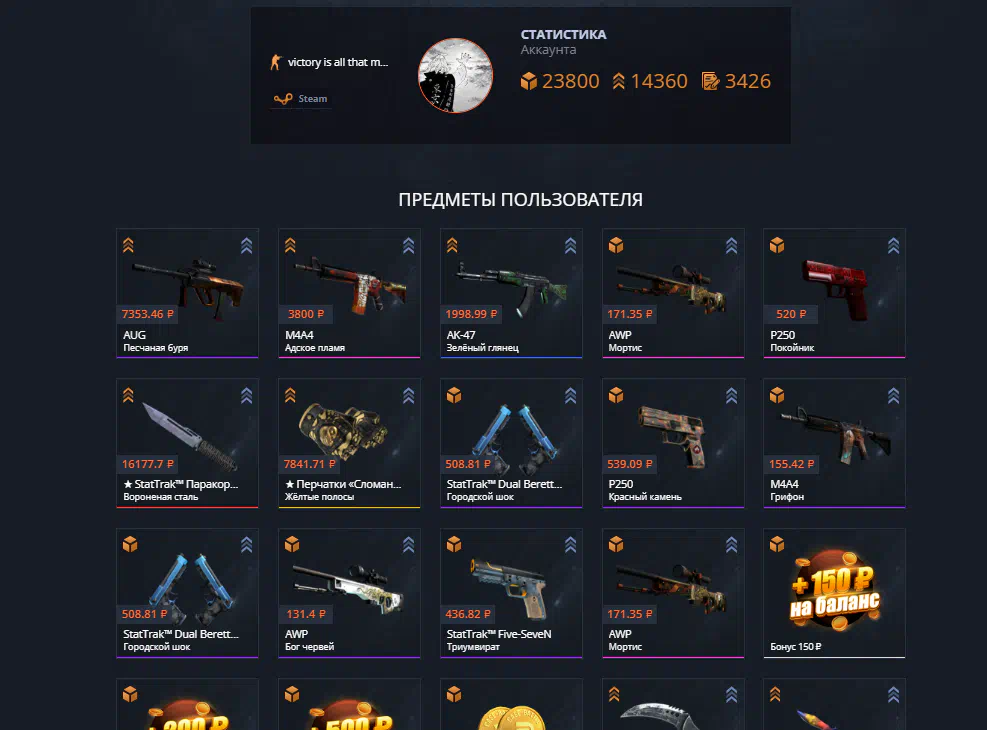Viewport: 987px width, 730px height.
Task: Open the Перчатки Жёлтые полосы gloves item
Action: click(349, 443)
